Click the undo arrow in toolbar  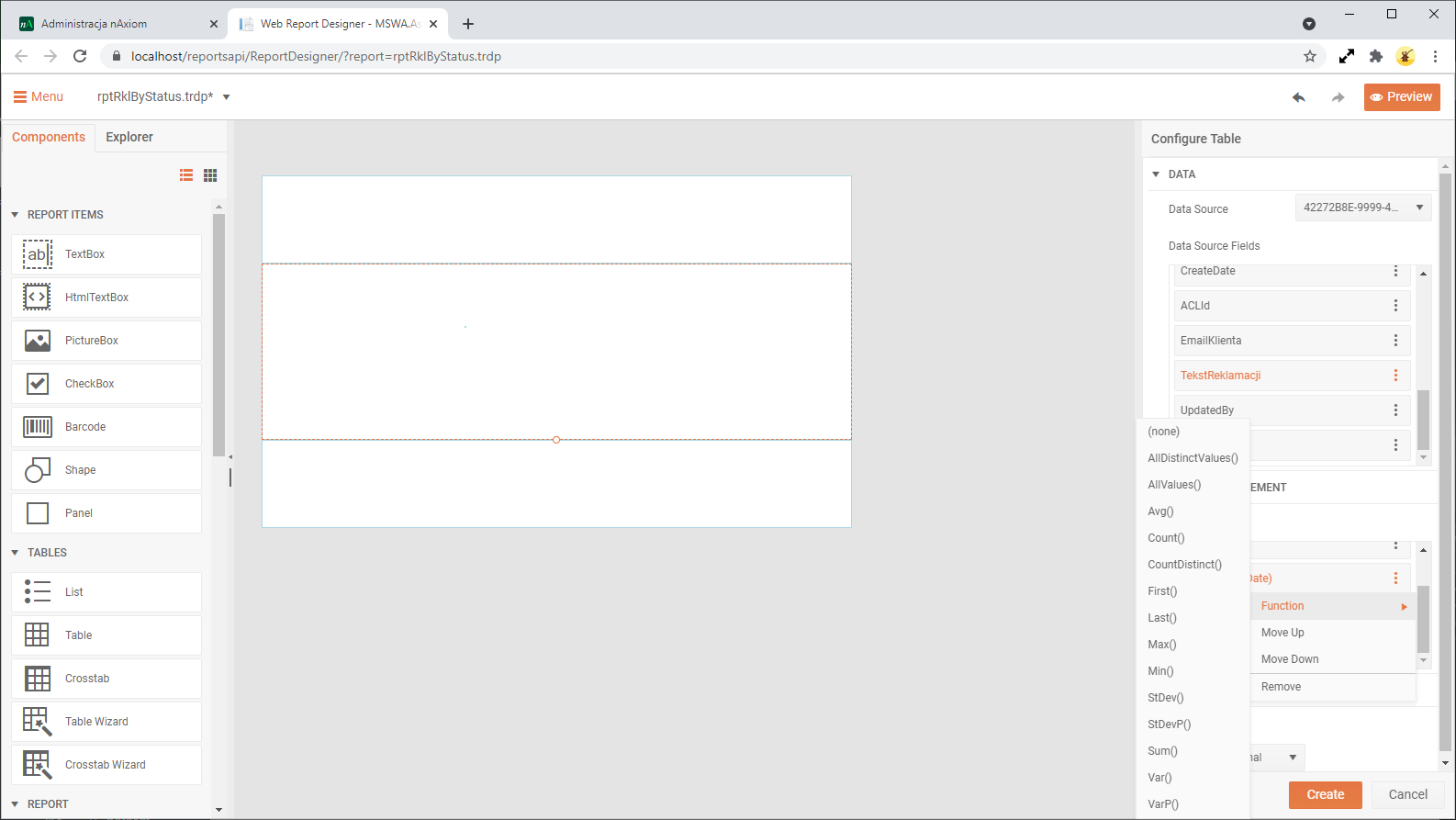click(1298, 97)
